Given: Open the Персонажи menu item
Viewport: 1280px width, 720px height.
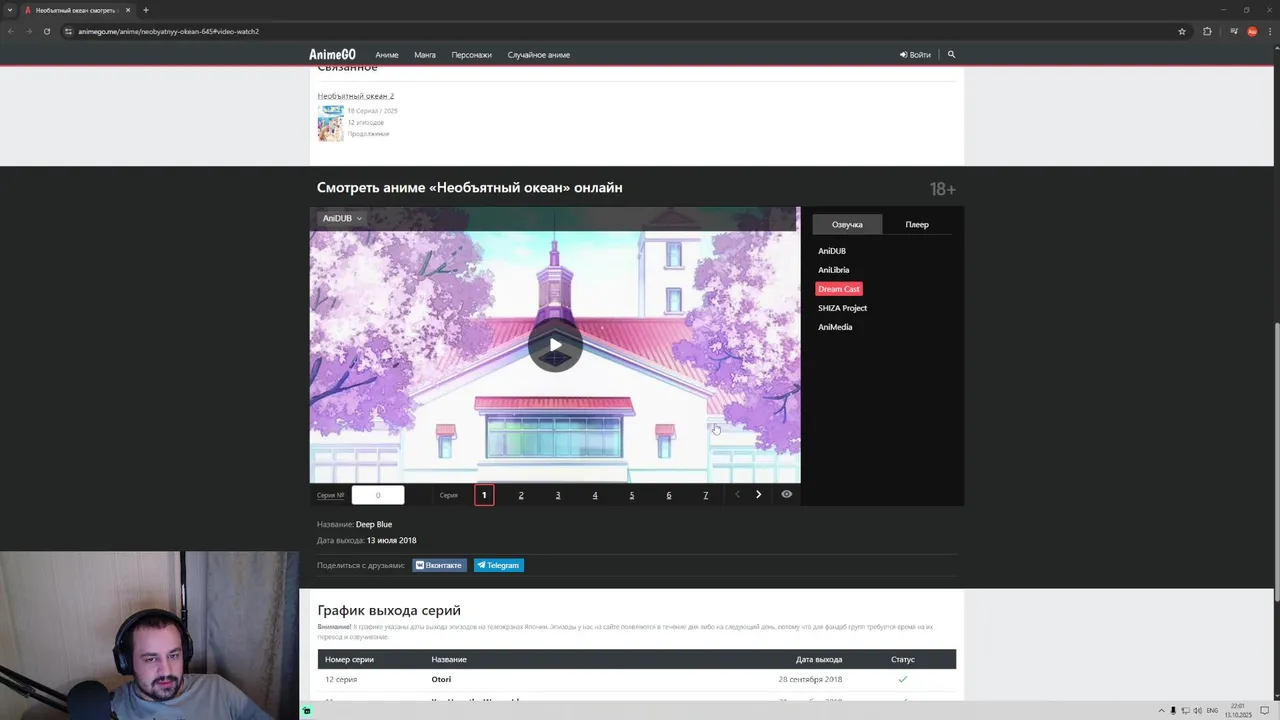Looking at the screenshot, I should tap(471, 55).
